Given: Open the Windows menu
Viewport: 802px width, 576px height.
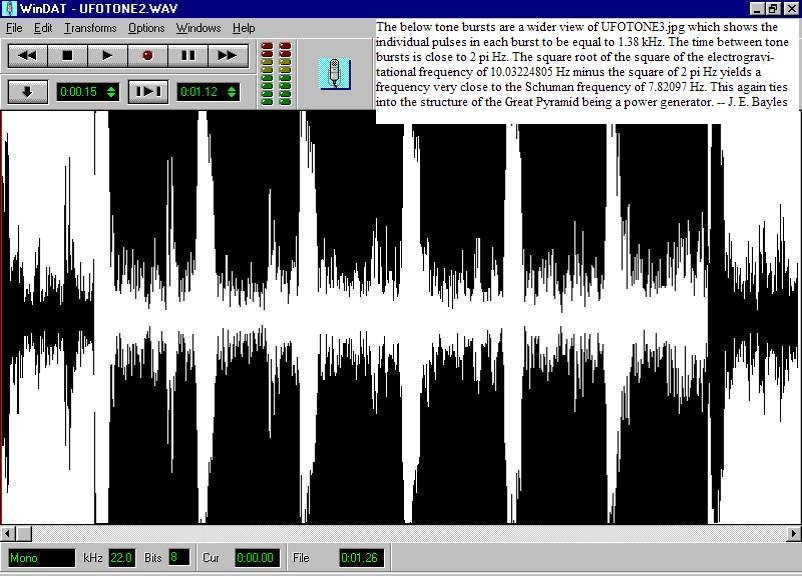Looking at the screenshot, I should click(198, 28).
